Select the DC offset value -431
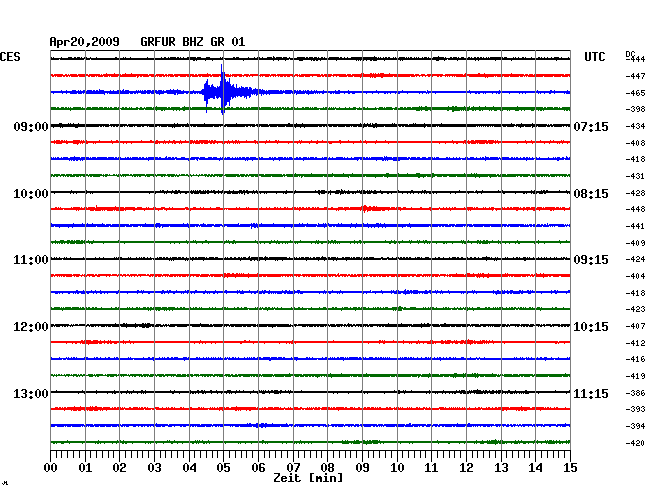Image resolution: width=650 pixels, height=494 pixels. click(x=635, y=176)
